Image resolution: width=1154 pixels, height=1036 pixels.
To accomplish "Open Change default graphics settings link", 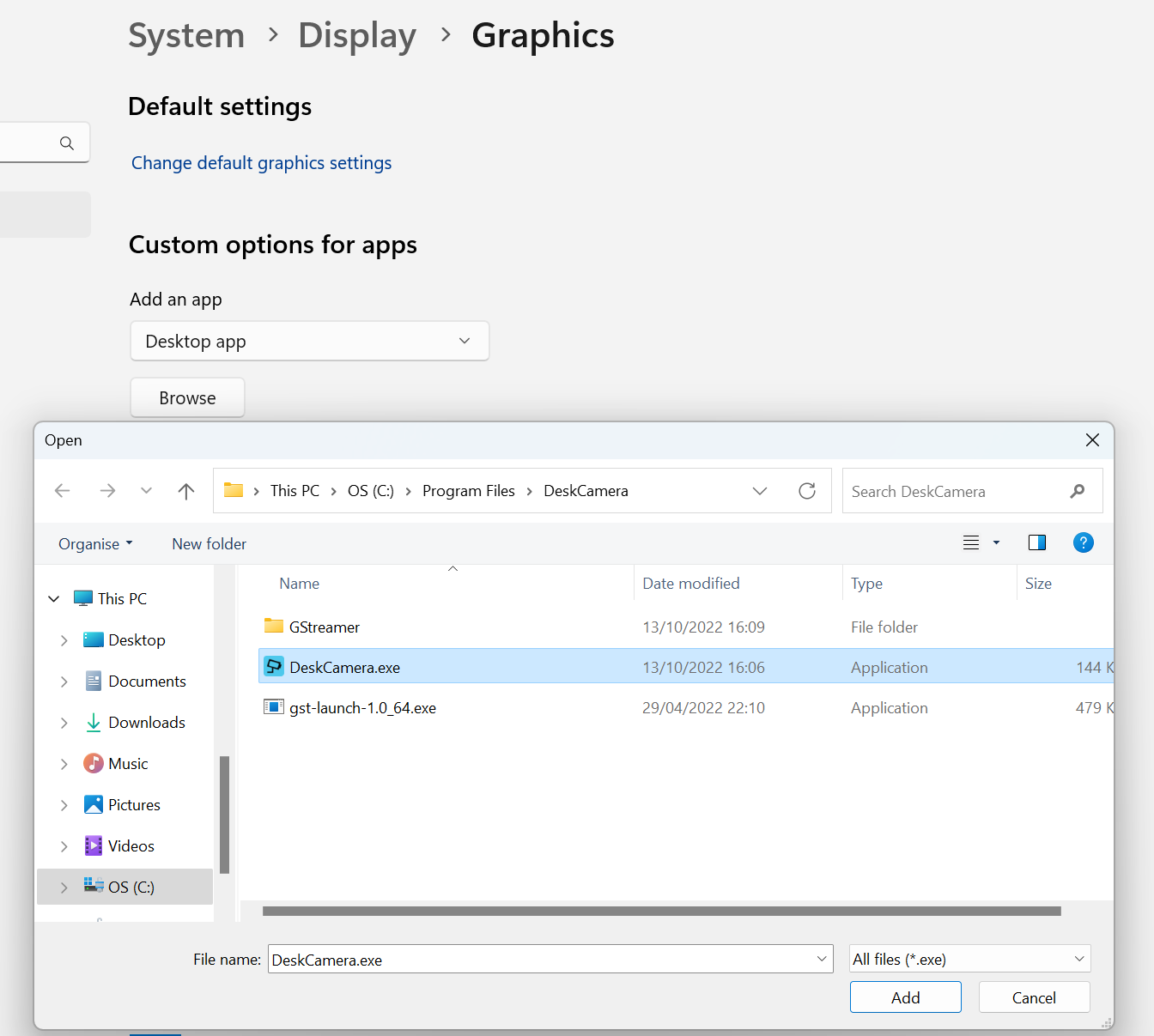I will point(261,163).
